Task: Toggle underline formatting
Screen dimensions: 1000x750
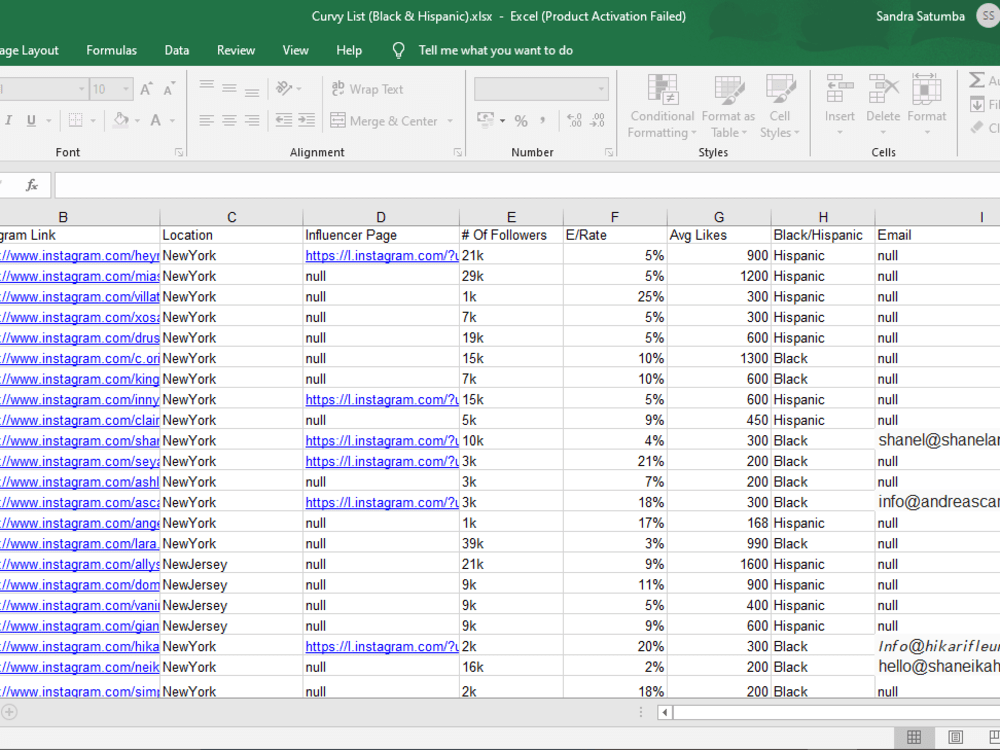Action: click(31, 120)
